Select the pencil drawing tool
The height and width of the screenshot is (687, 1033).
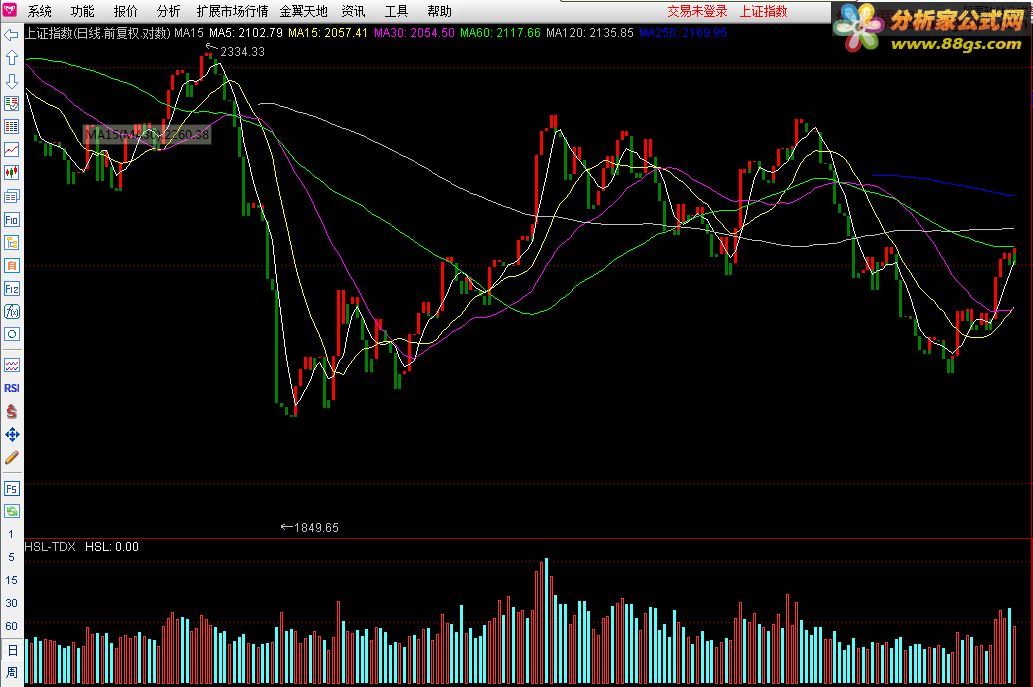11,458
